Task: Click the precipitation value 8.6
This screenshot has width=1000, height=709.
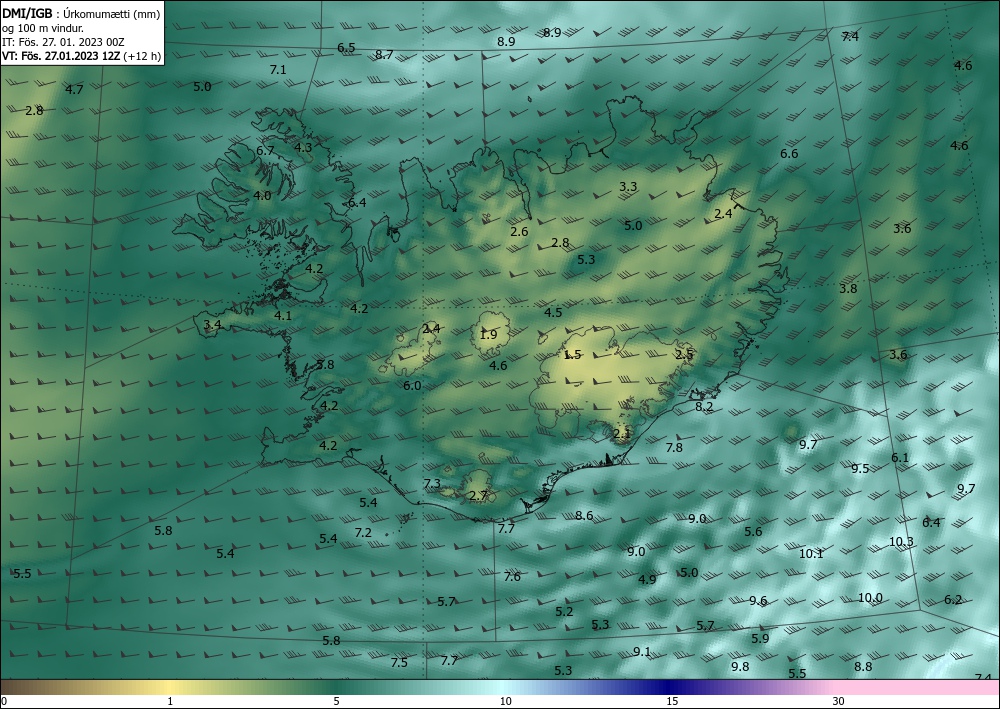Action: [584, 516]
